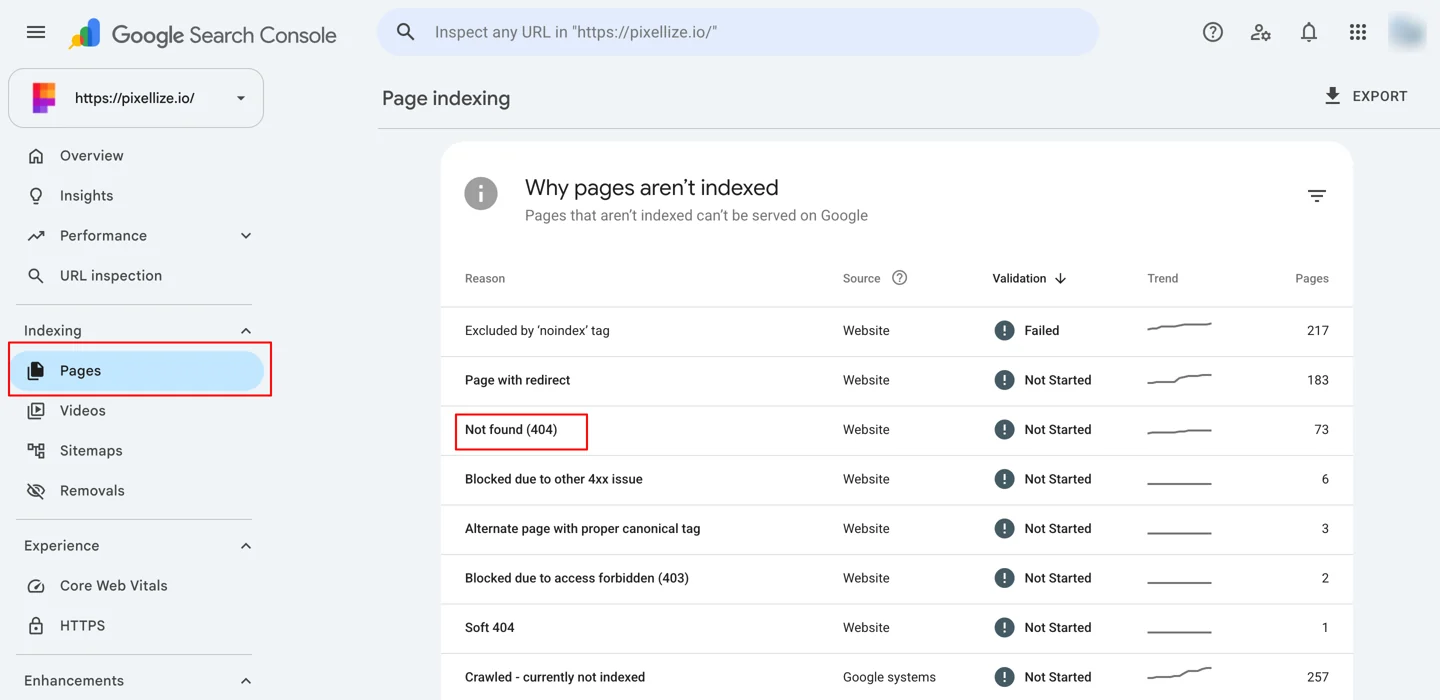Click the status icon in Page with redirect row
The height and width of the screenshot is (700, 1440).
tap(1004, 380)
